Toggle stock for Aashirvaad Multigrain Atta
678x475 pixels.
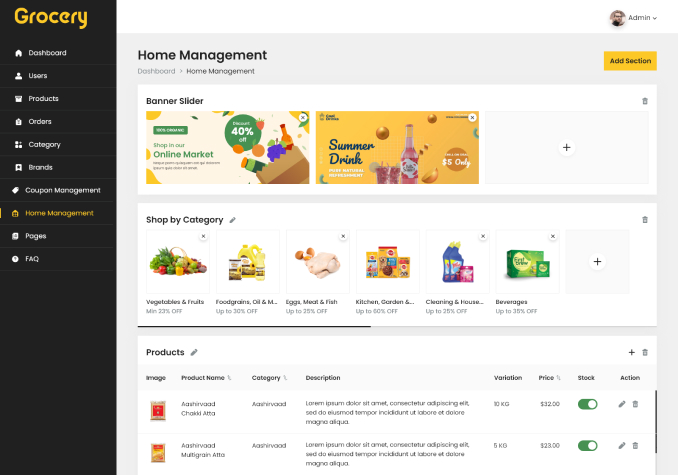[588, 446]
